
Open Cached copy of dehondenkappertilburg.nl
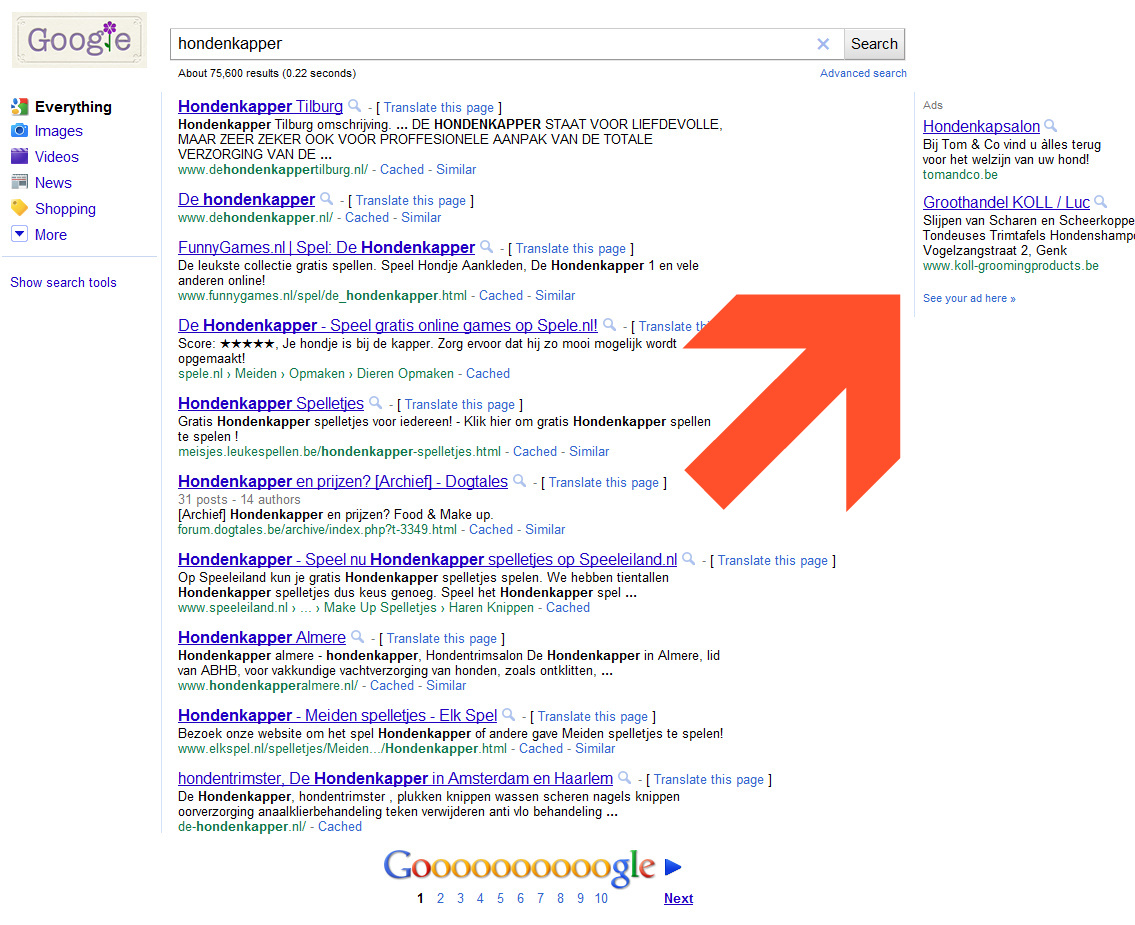[x=402, y=169]
